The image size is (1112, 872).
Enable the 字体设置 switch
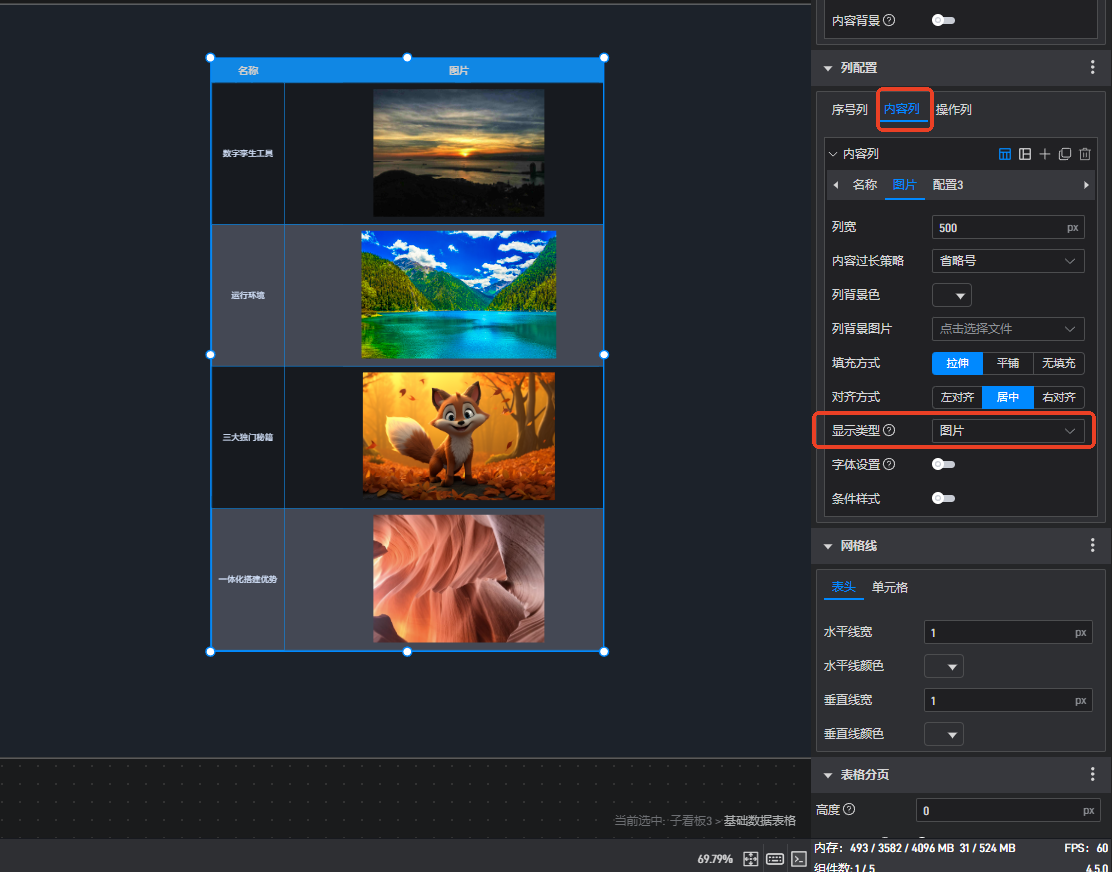point(943,464)
